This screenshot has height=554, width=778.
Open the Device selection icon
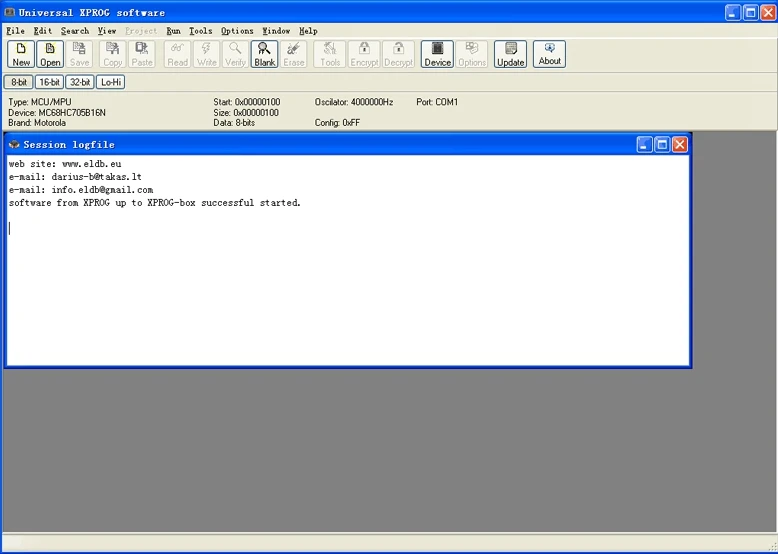click(x=437, y=54)
